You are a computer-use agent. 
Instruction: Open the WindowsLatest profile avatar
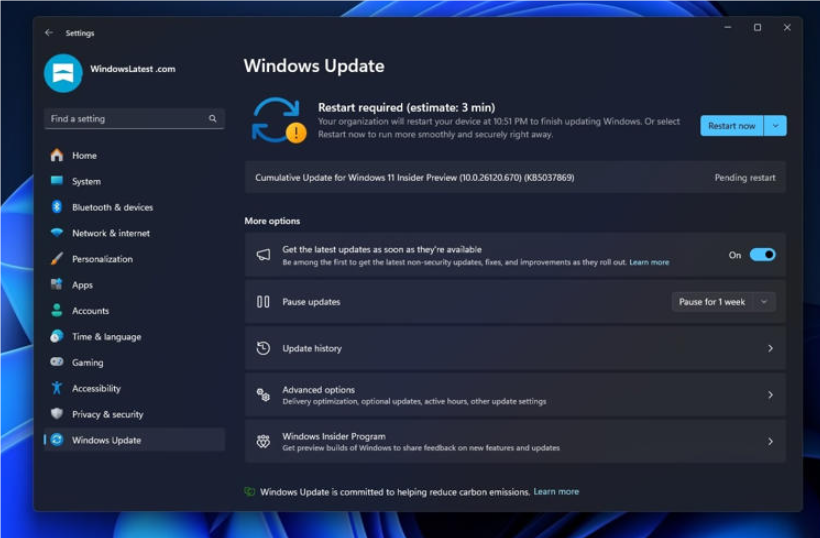click(x=63, y=73)
